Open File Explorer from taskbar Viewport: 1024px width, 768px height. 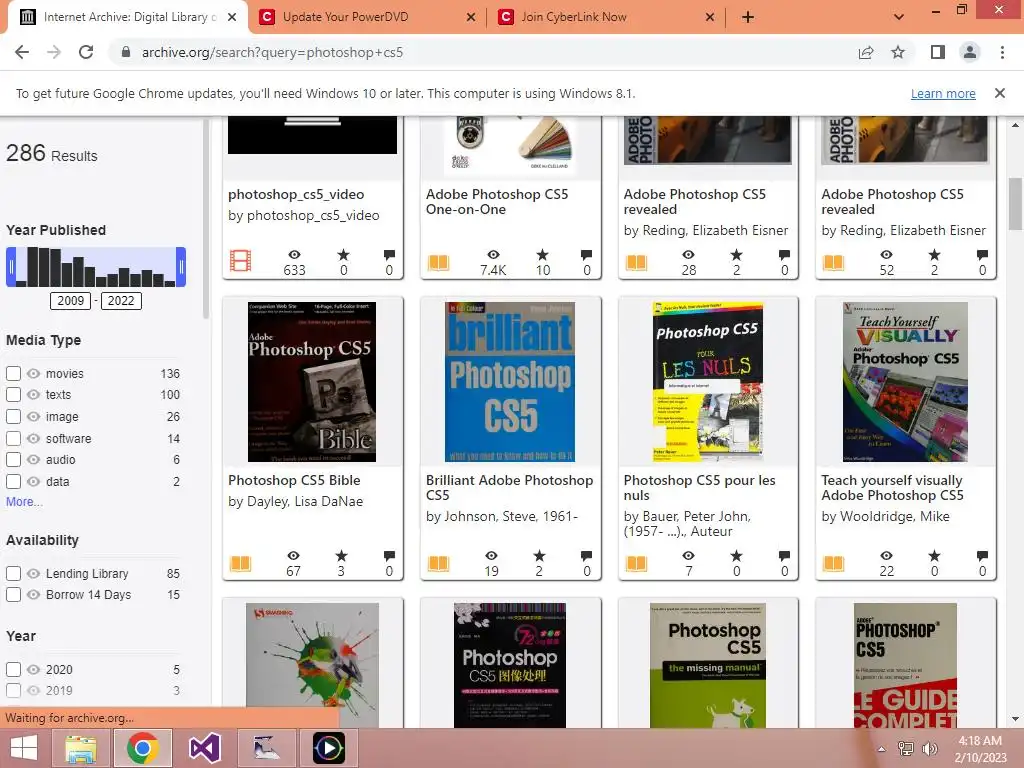[x=80, y=748]
